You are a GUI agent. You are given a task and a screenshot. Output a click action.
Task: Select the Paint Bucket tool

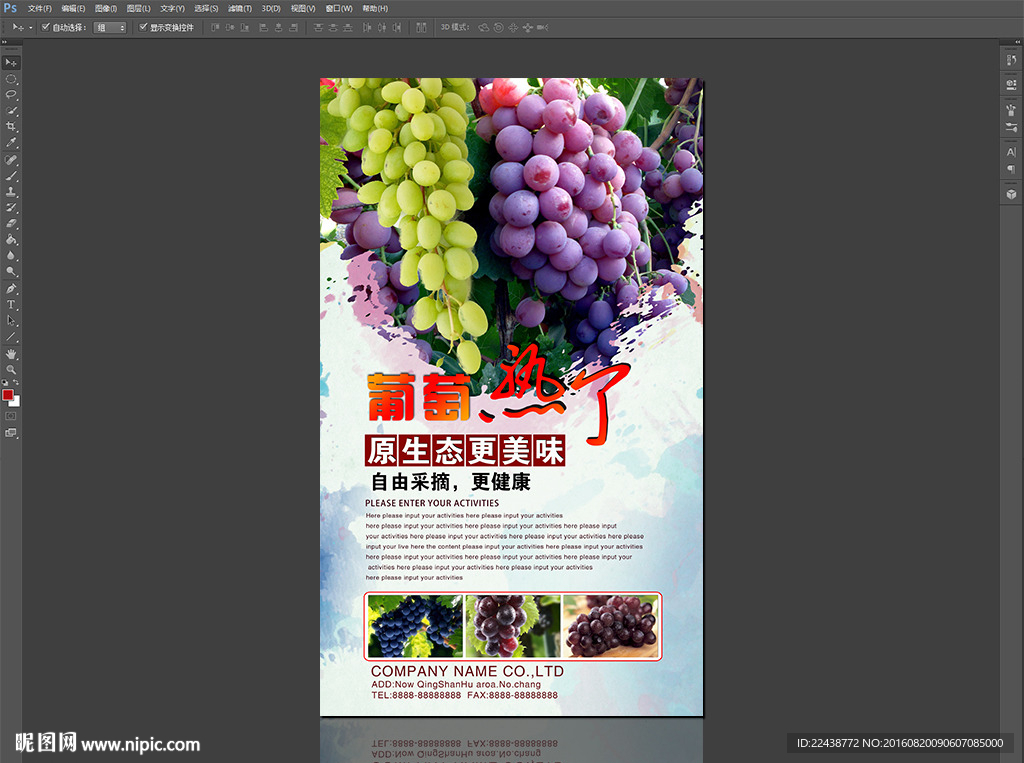pyautogui.click(x=11, y=240)
